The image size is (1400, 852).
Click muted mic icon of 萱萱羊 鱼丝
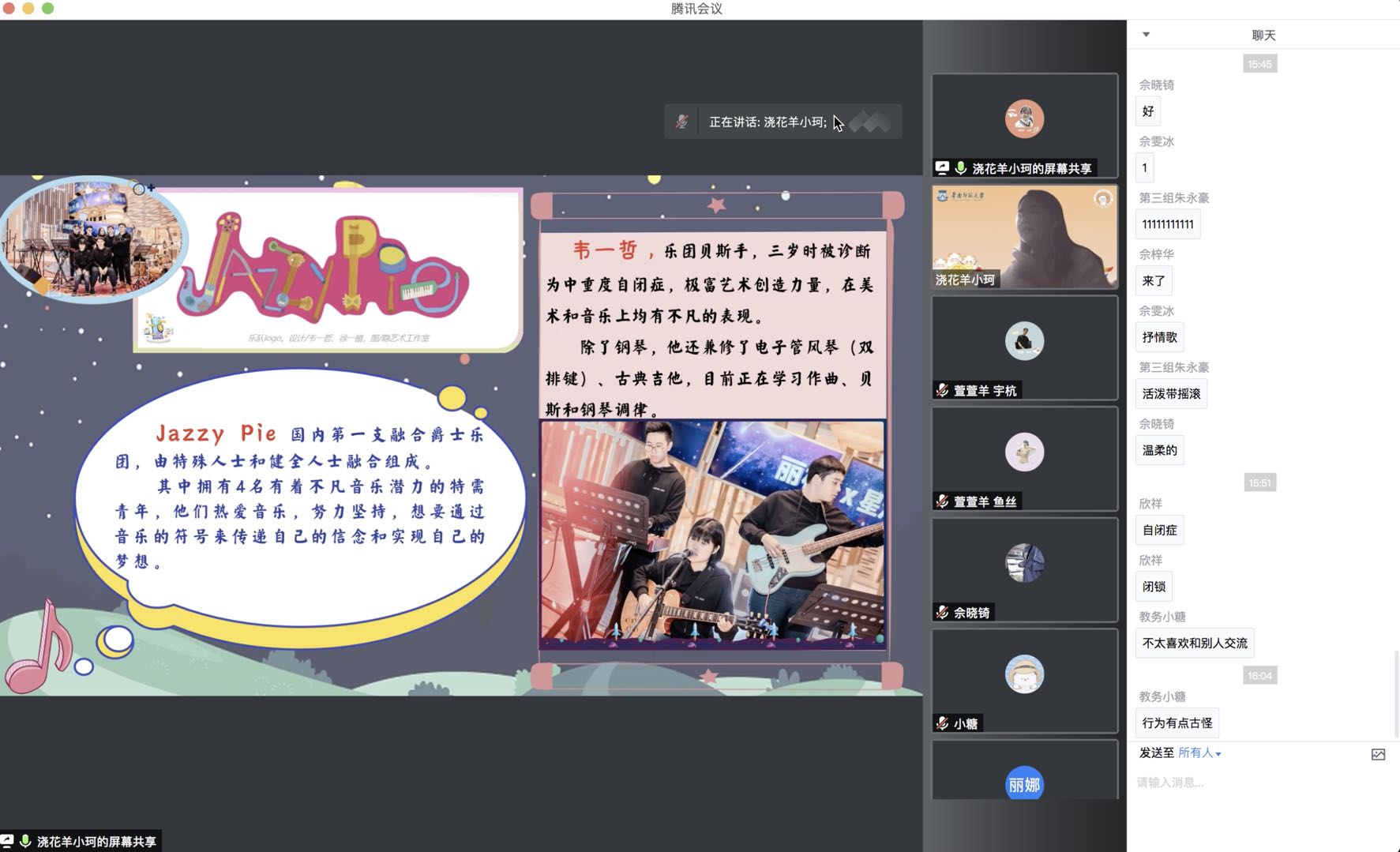pyautogui.click(x=942, y=501)
